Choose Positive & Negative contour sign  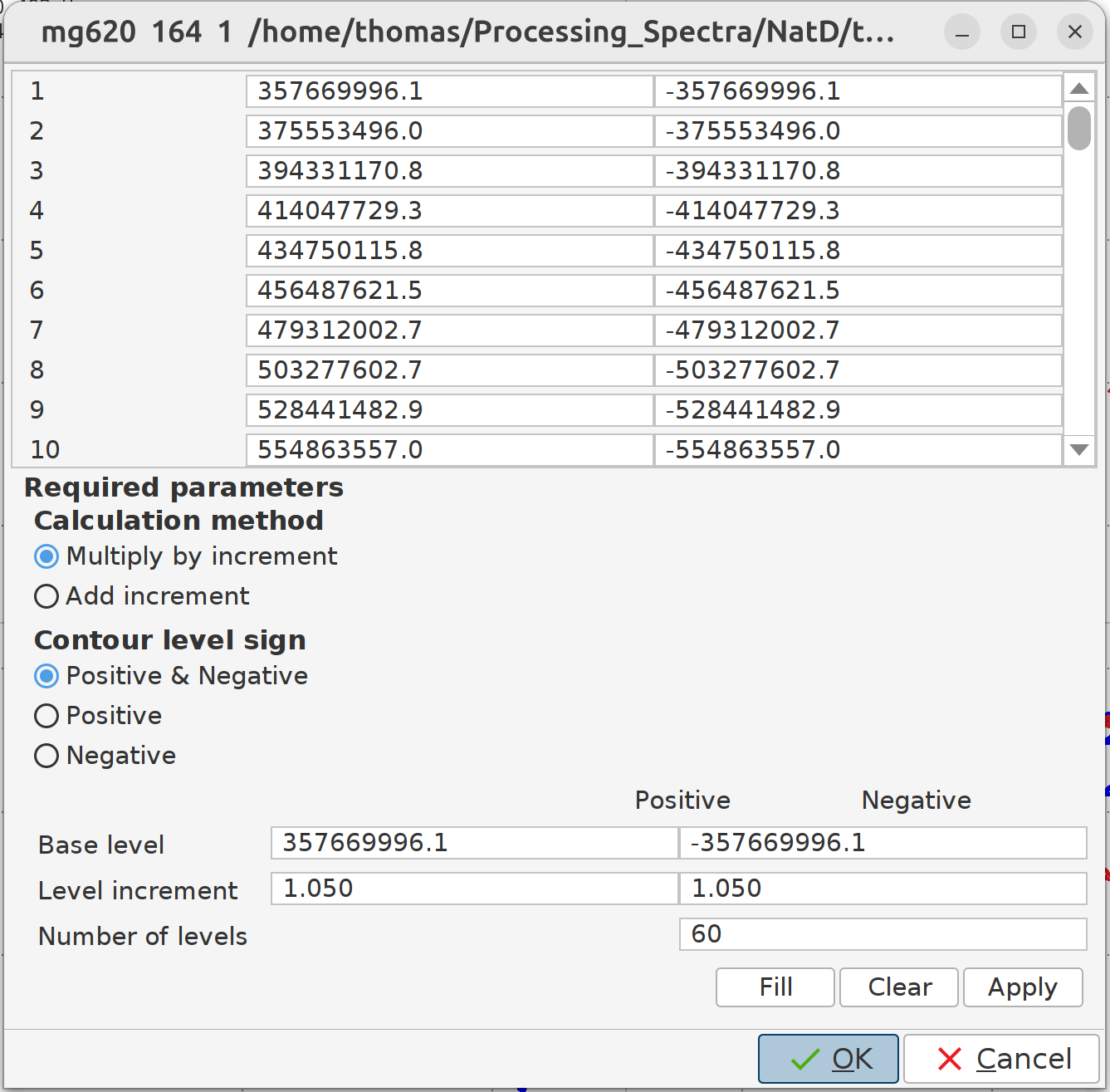pos(47,676)
